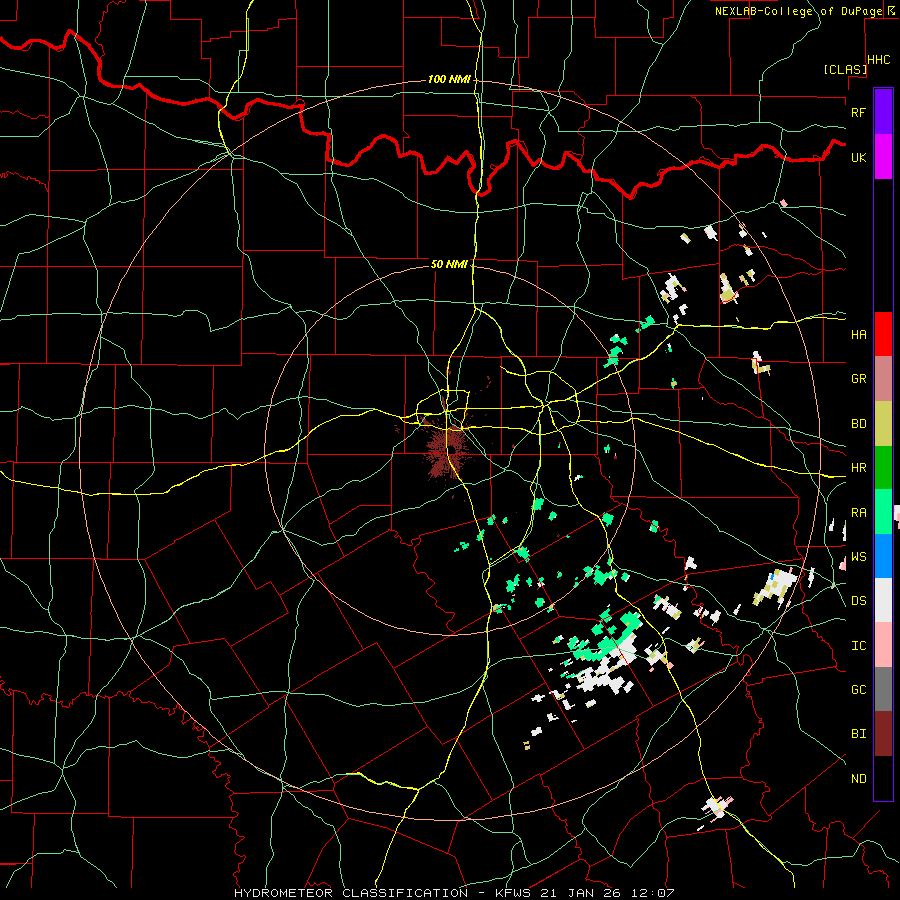Click the HYDROMETEOR CLASSIFICATION title text
The height and width of the screenshot is (900, 900).
click(x=351, y=893)
